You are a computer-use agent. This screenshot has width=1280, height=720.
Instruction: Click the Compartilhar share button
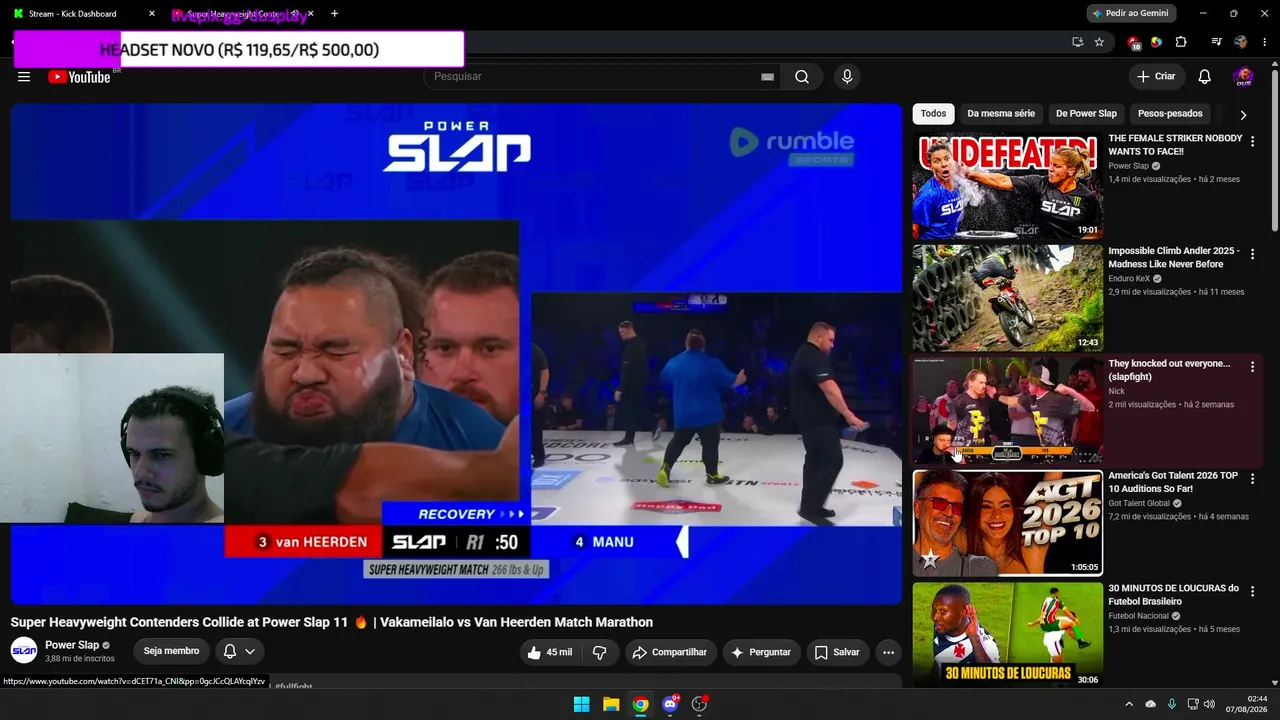669,652
